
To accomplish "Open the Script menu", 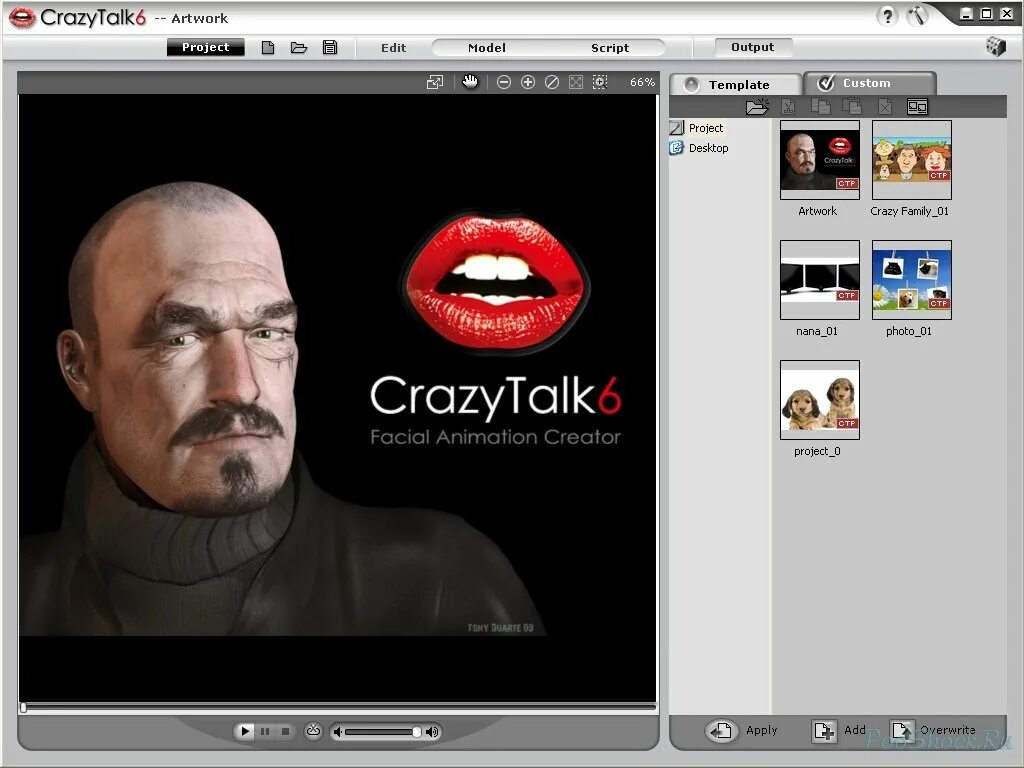I will point(610,47).
